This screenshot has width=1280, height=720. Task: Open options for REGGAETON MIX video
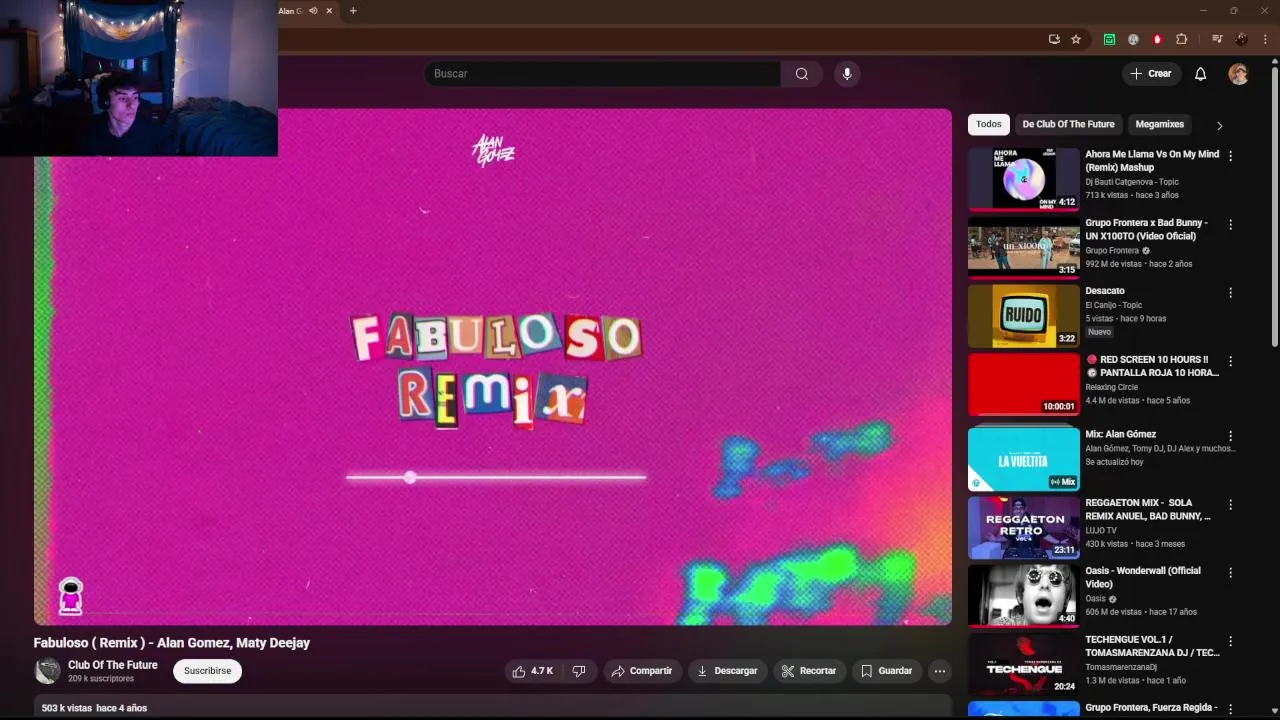pos(1230,504)
